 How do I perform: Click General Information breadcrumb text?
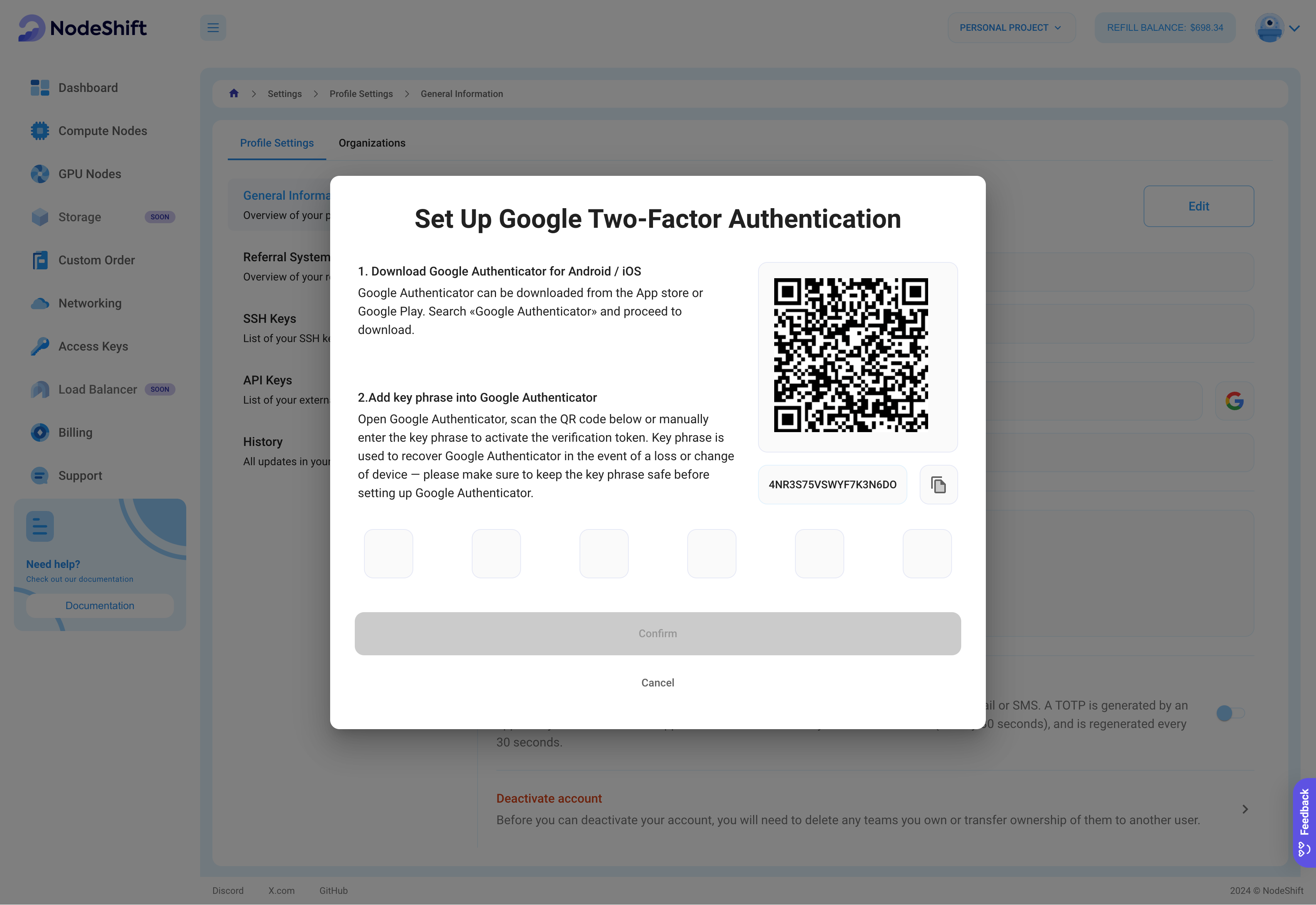pos(461,94)
